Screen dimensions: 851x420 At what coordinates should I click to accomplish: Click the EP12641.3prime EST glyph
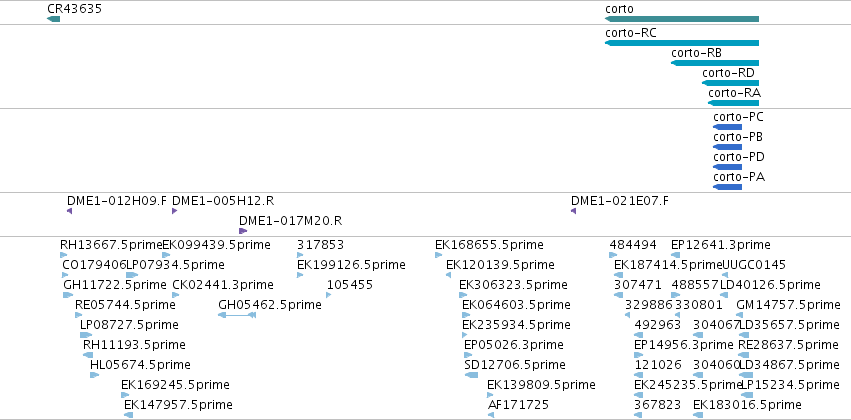coord(676,255)
